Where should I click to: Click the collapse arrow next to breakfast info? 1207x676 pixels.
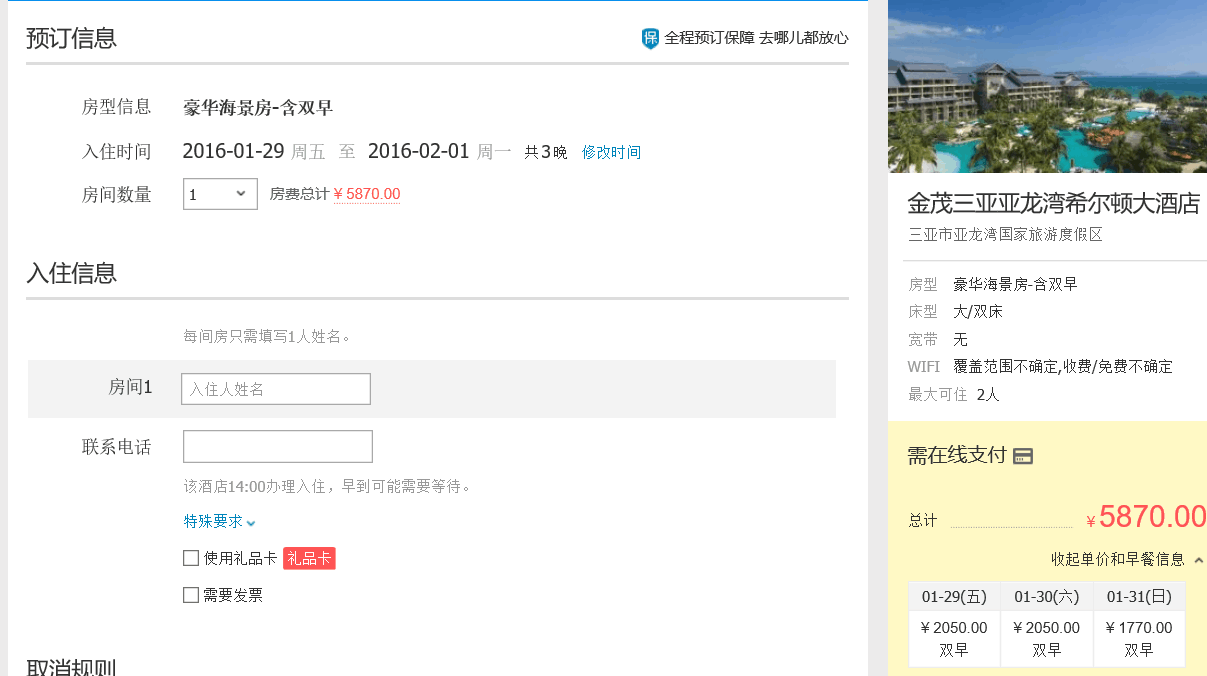pos(1198,560)
